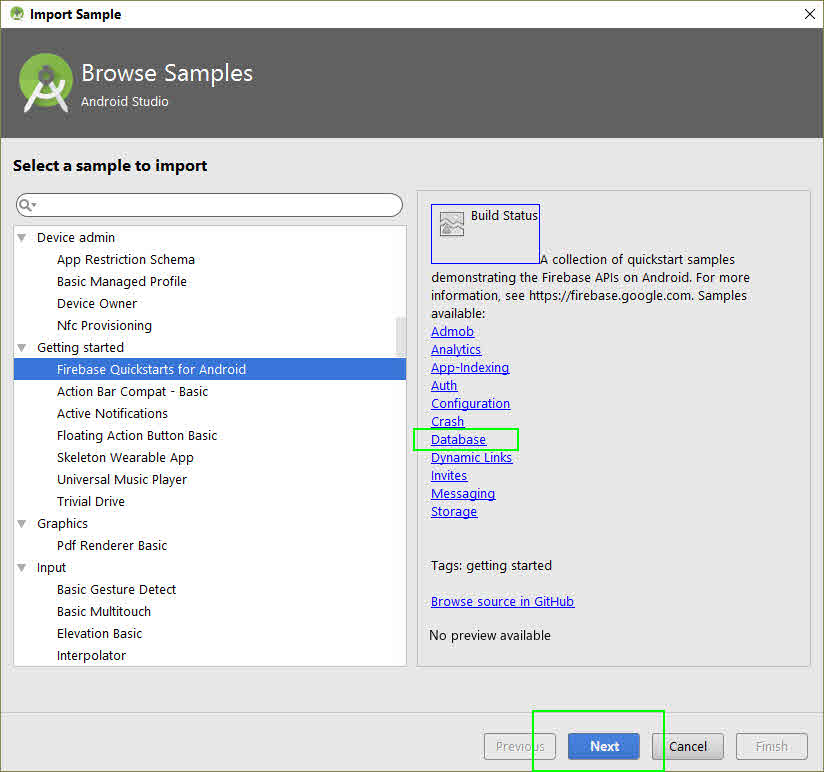Image resolution: width=824 pixels, height=772 pixels.
Task: Click the sample list scrollbar thumb
Action: (400, 336)
